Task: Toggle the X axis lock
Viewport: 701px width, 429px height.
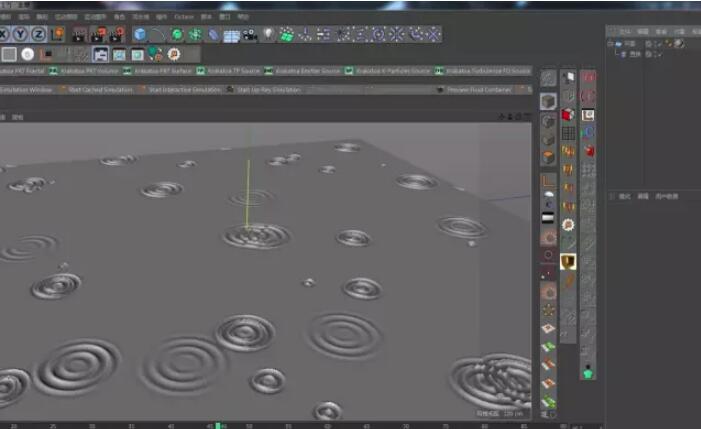Action: [8, 34]
